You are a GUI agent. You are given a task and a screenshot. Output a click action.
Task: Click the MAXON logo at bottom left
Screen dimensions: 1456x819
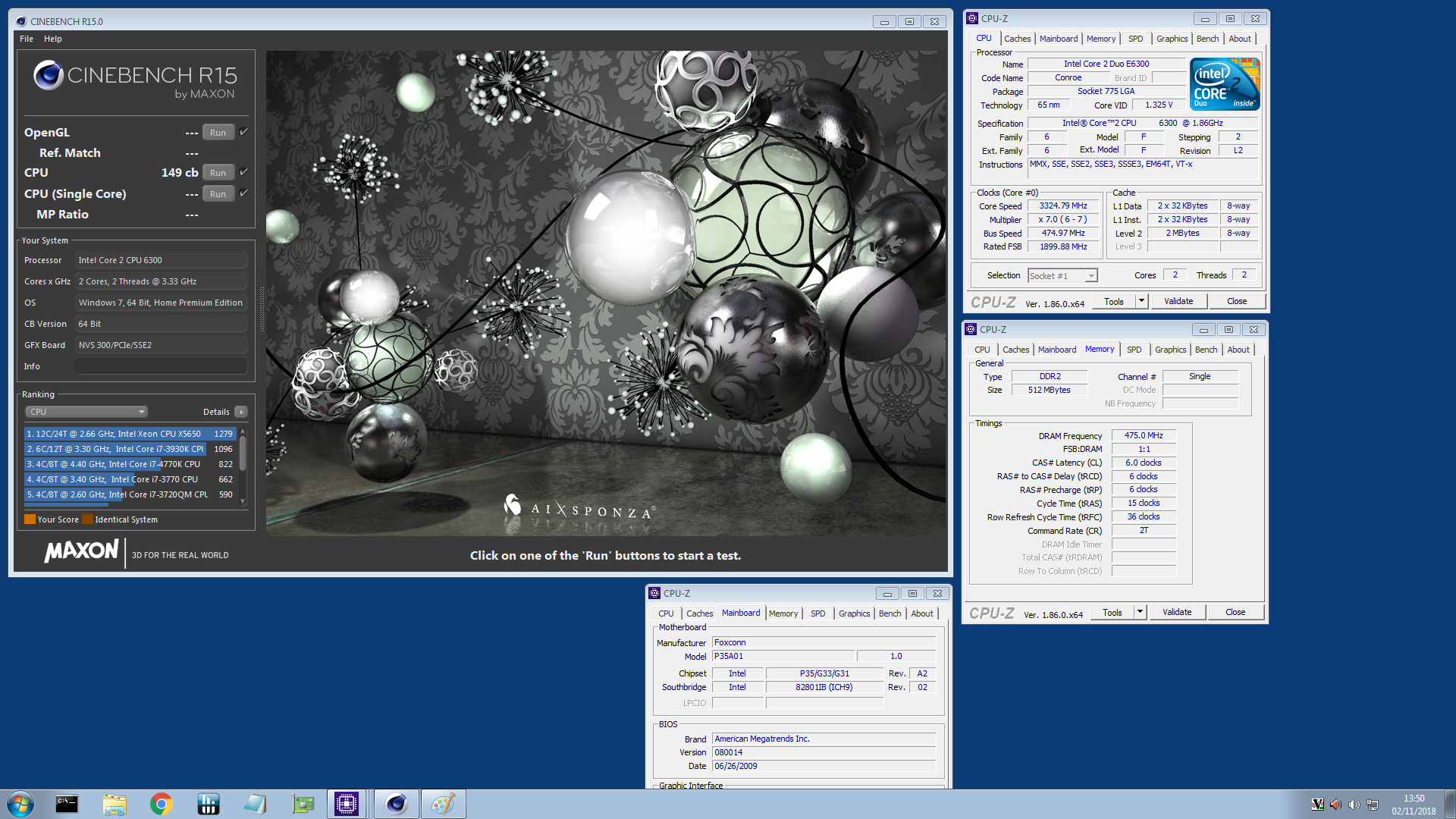[x=82, y=551]
